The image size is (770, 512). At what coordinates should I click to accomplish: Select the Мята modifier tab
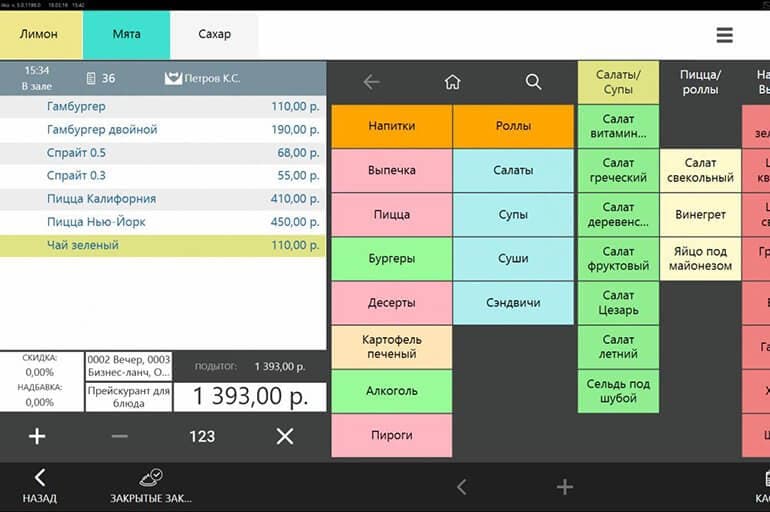[127, 35]
